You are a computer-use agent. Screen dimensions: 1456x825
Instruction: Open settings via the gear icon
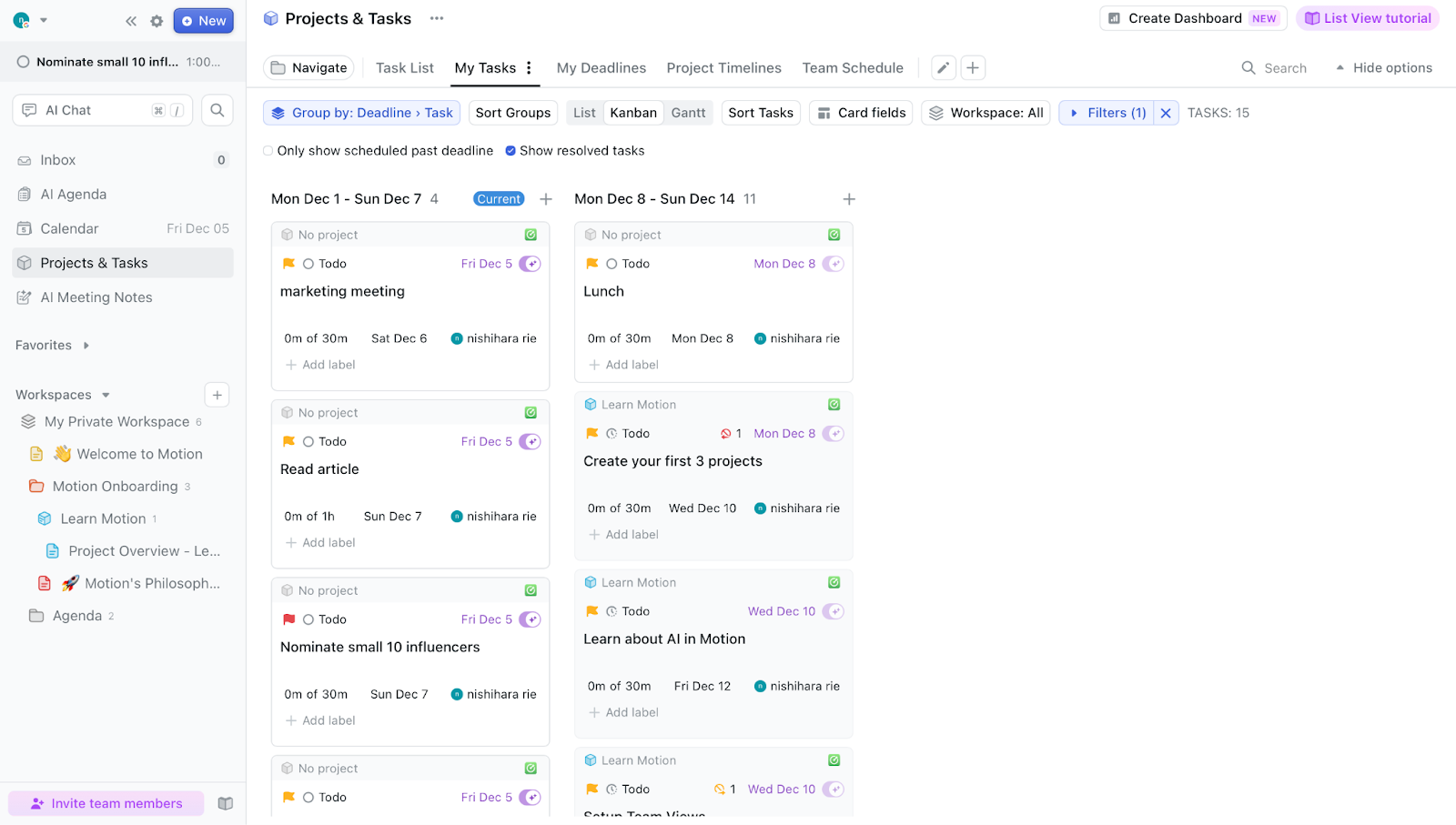point(157,21)
